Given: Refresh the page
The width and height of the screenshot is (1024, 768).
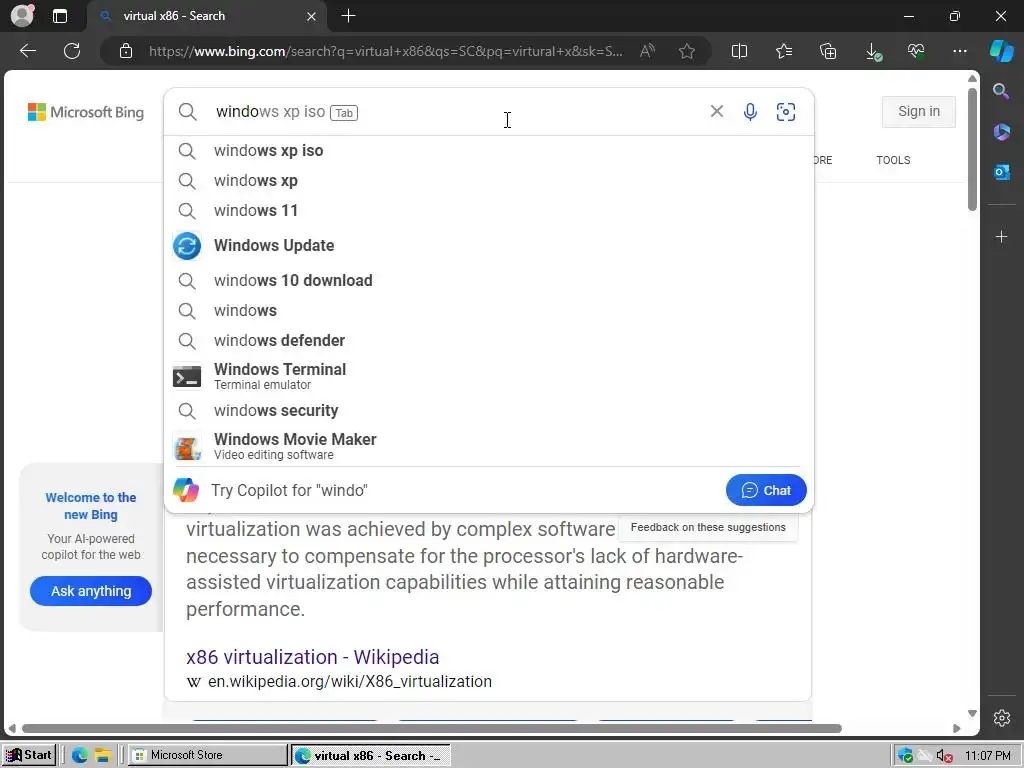Looking at the screenshot, I should [x=72, y=51].
